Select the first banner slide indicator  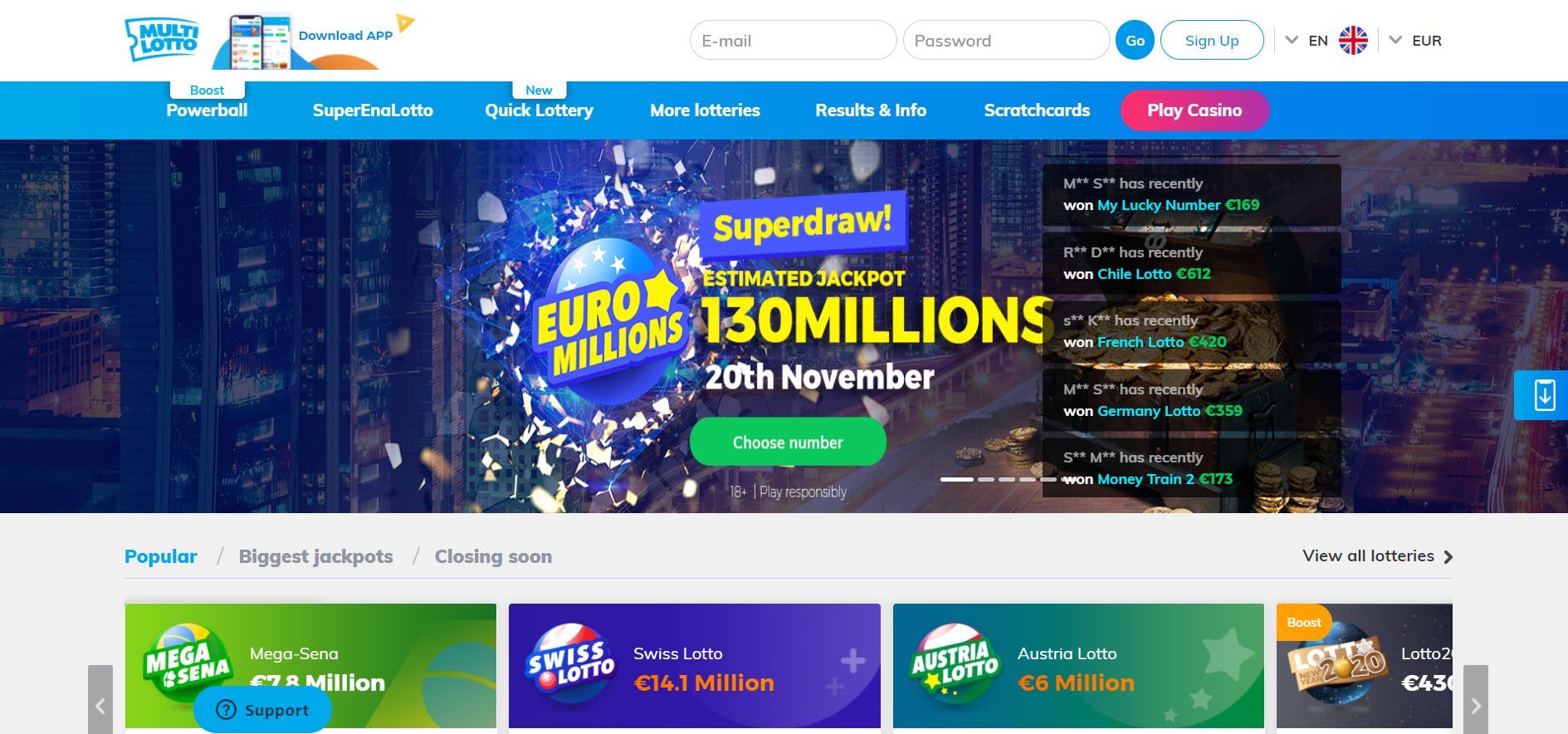point(956,479)
